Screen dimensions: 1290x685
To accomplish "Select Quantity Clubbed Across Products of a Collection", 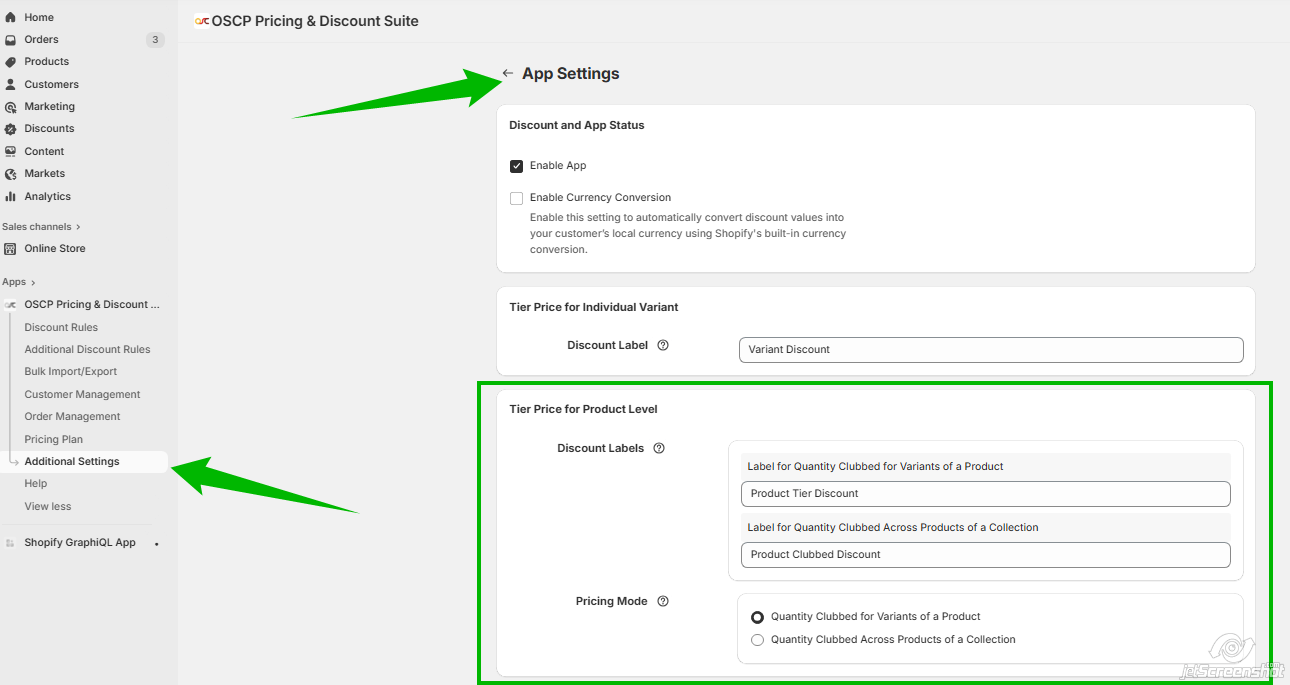I will click(x=757, y=640).
